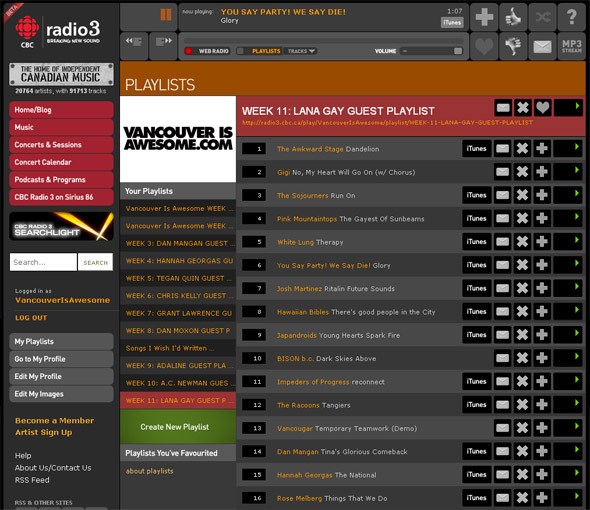The image size is (590, 510).
Task: Click the CBC Radio 3 logo
Action: pyautogui.click(x=58, y=32)
